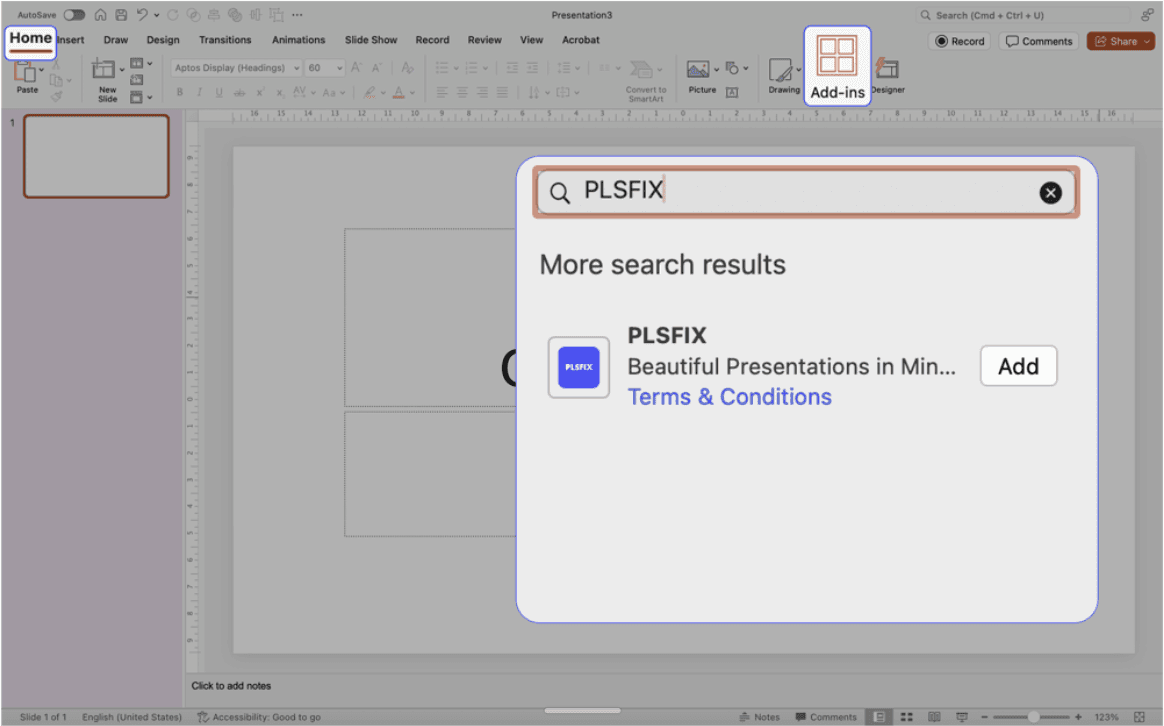Click the Underline formatting icon
Screen dimensions: 1164x726
(x=218, y=93)
